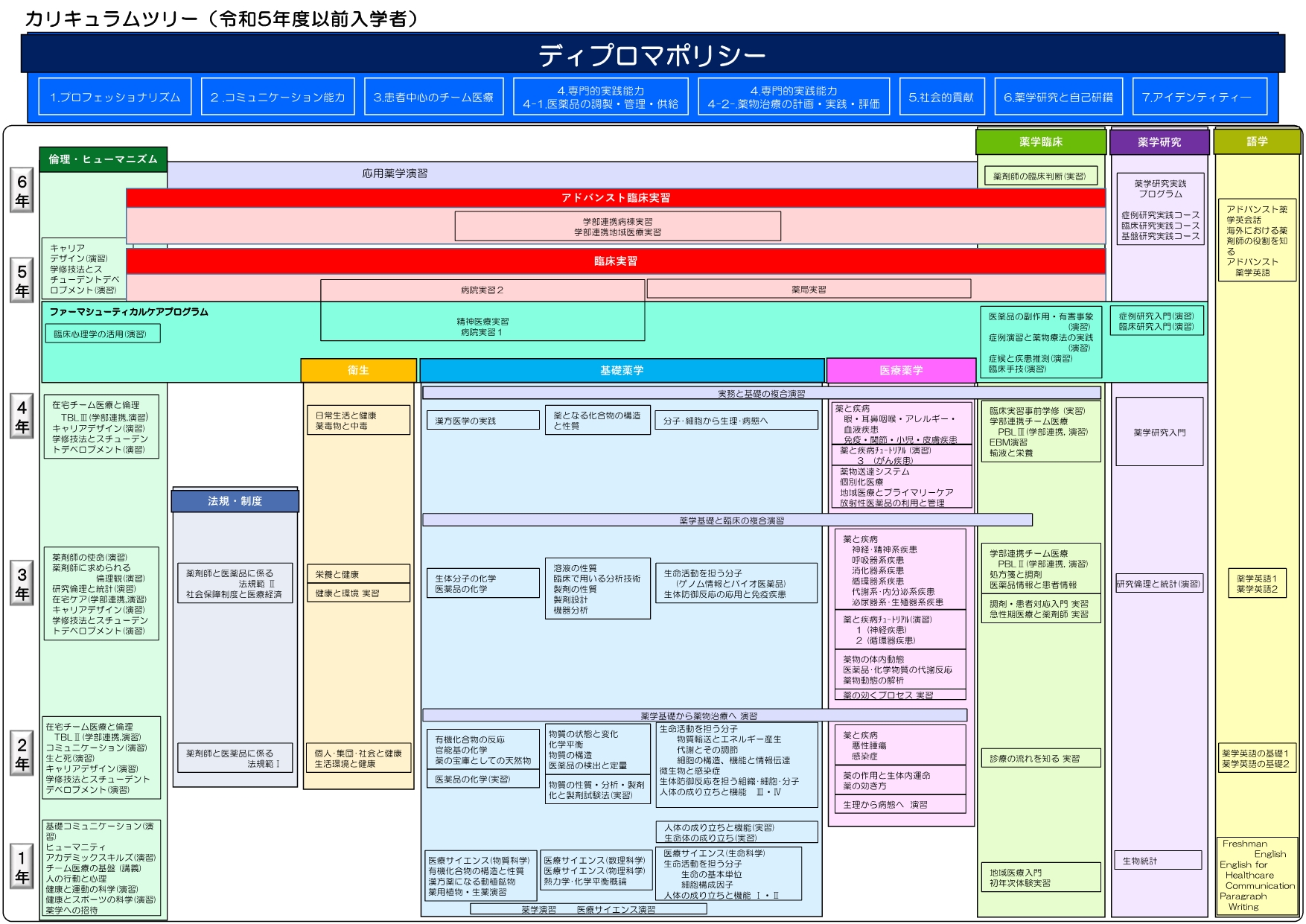Click 分子・細胞から生理・病態へ box

tap(736, 421)
